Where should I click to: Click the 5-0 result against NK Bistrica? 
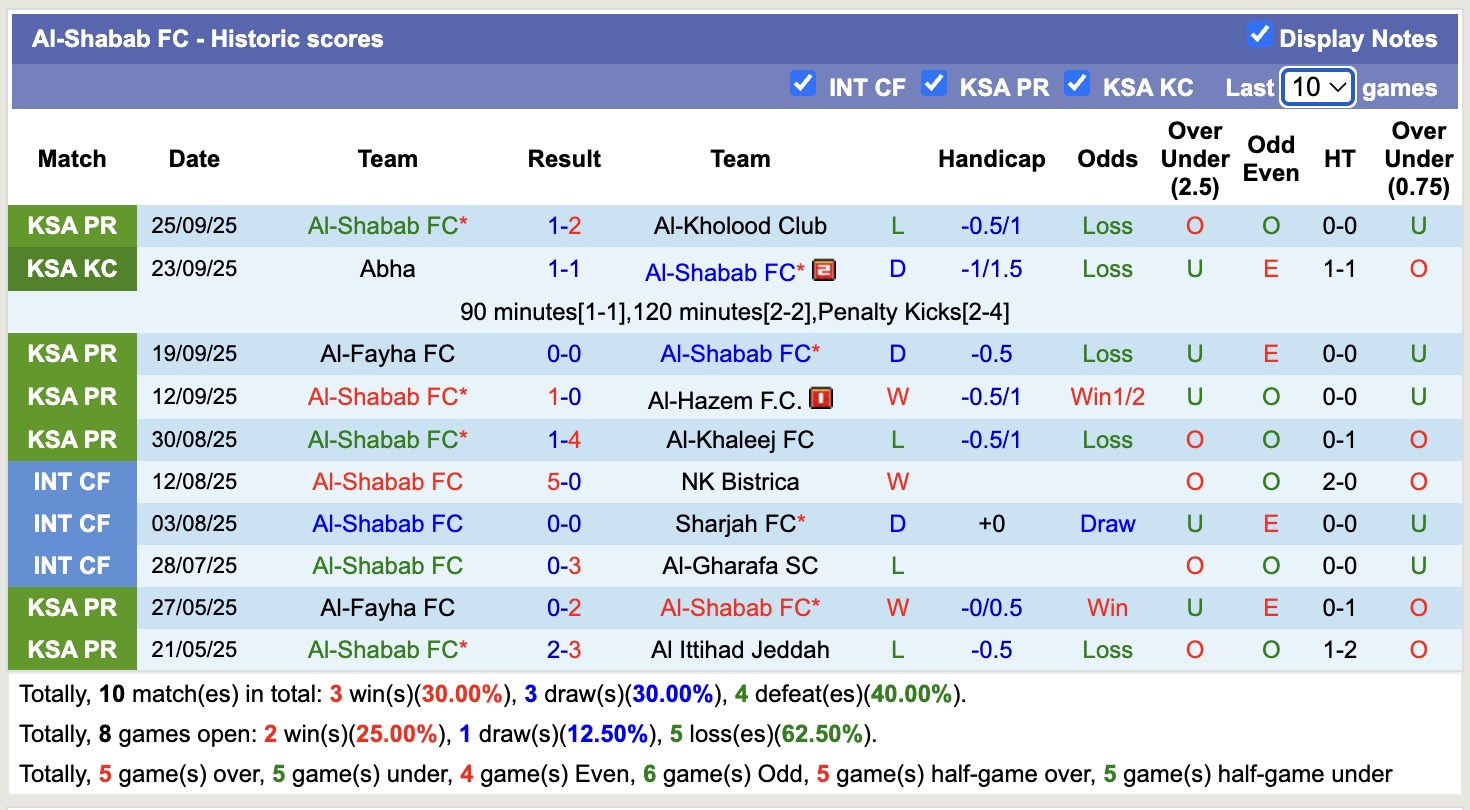[x=564, y=482]
